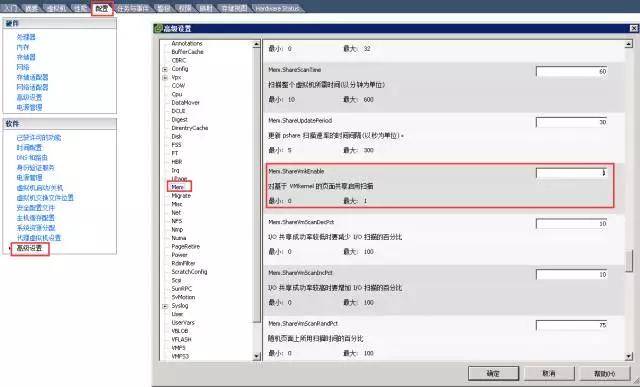
Task: Select the DataMover tree item
Action: click(x=186, y=103)
